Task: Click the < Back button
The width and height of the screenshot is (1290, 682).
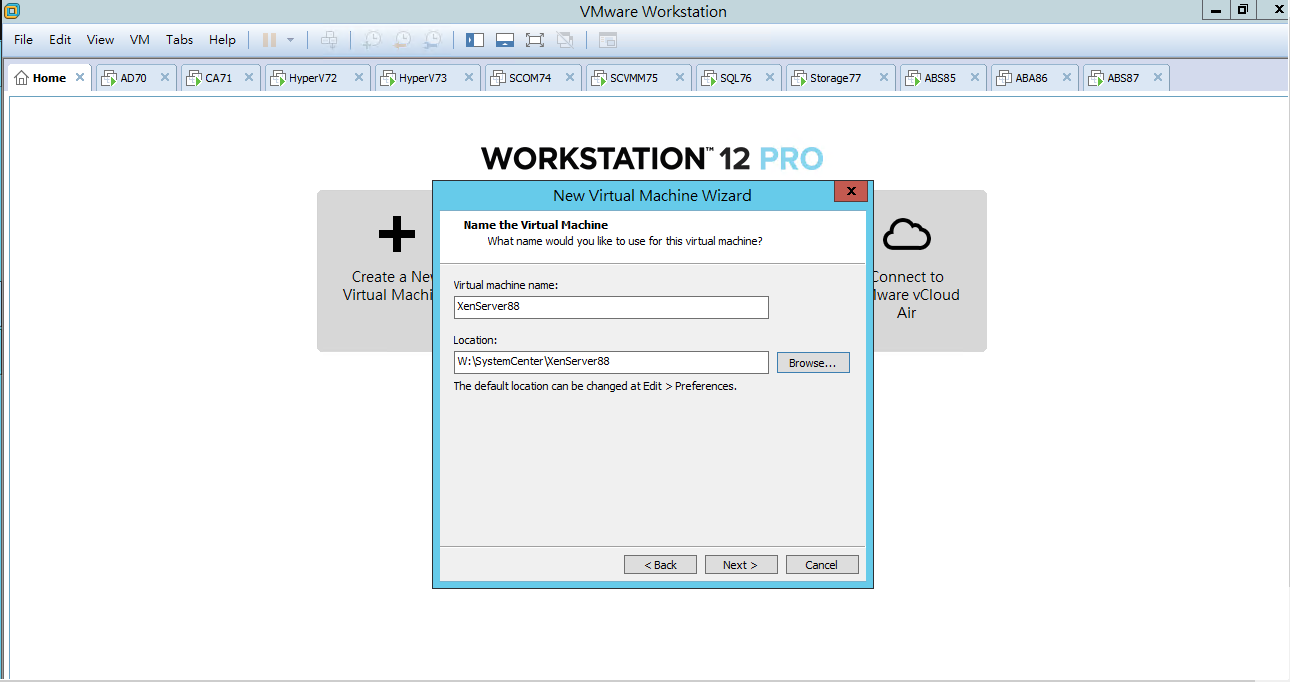Action: [x=660, y=565]
